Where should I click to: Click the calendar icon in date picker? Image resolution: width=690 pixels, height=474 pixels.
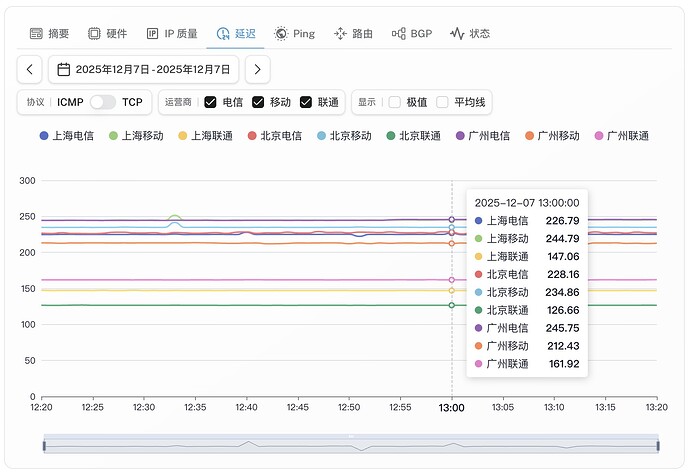(x=64, y=70)
